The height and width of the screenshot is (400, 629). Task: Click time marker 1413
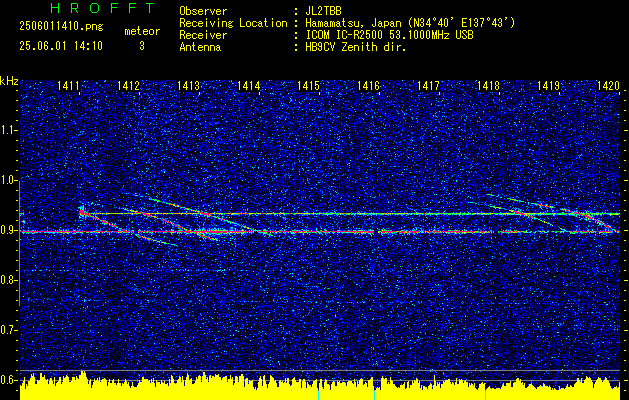(x=188, y=85)
